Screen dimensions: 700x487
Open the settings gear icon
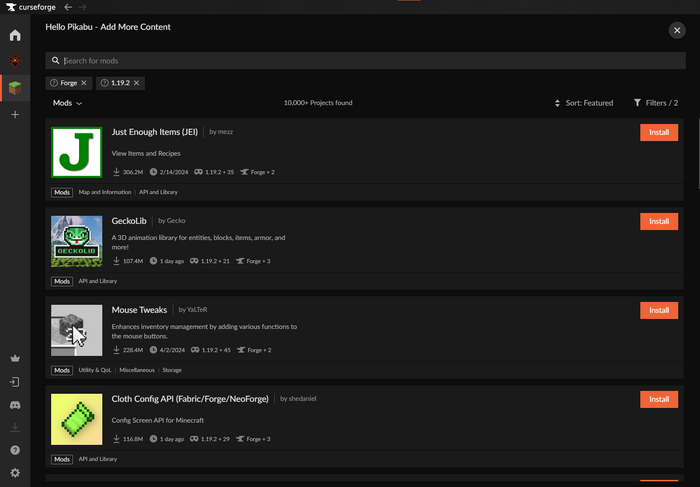pos(15,473)
